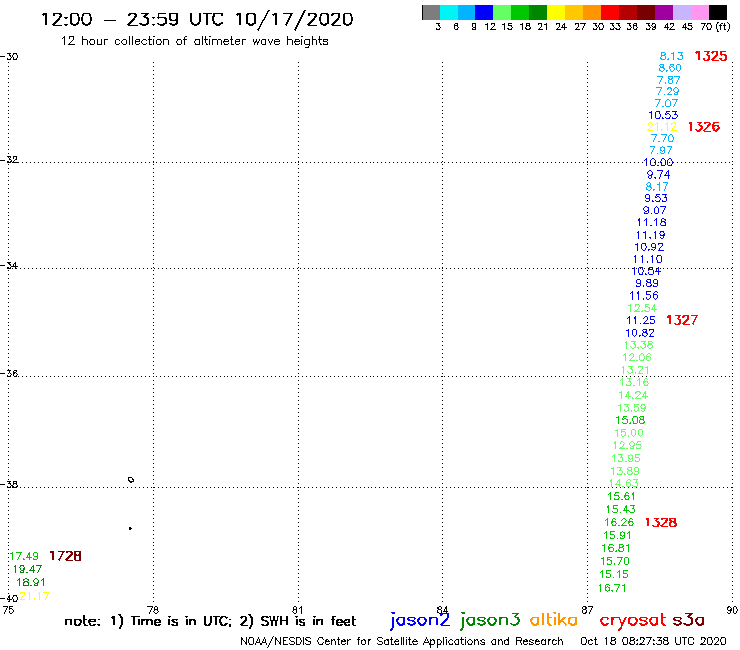Click the red pass number 1328

point(661,523)
